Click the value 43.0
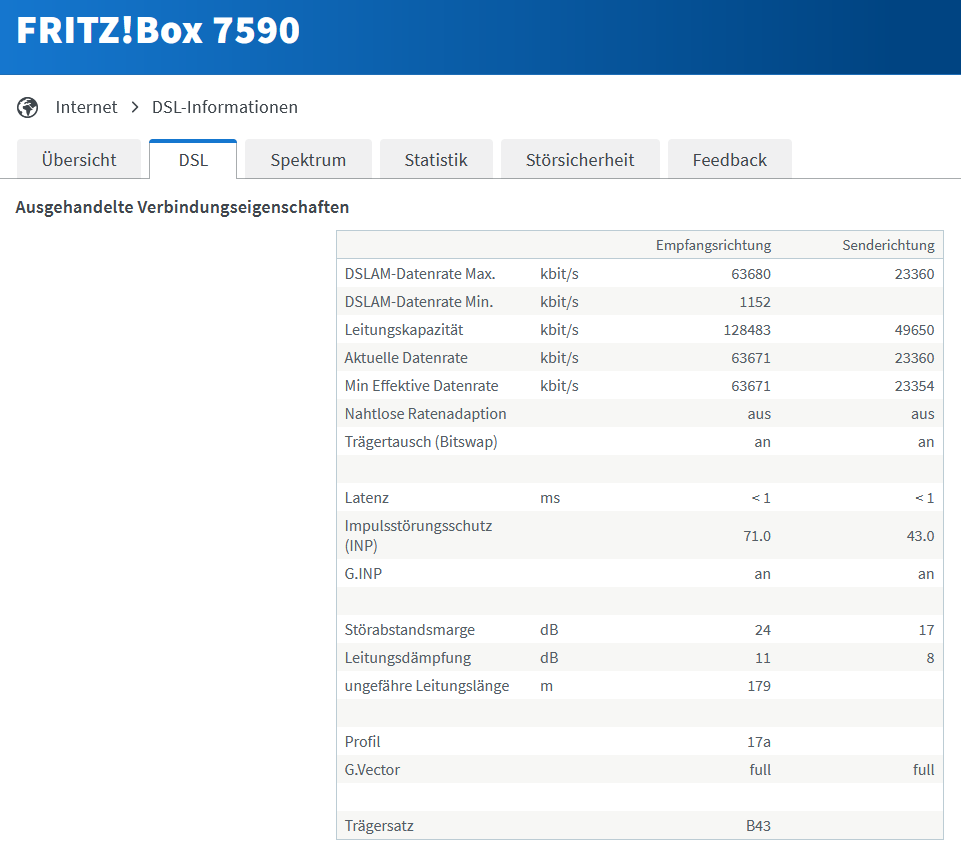The width and height of the screenshot is (961, 849). coord(921,536)
